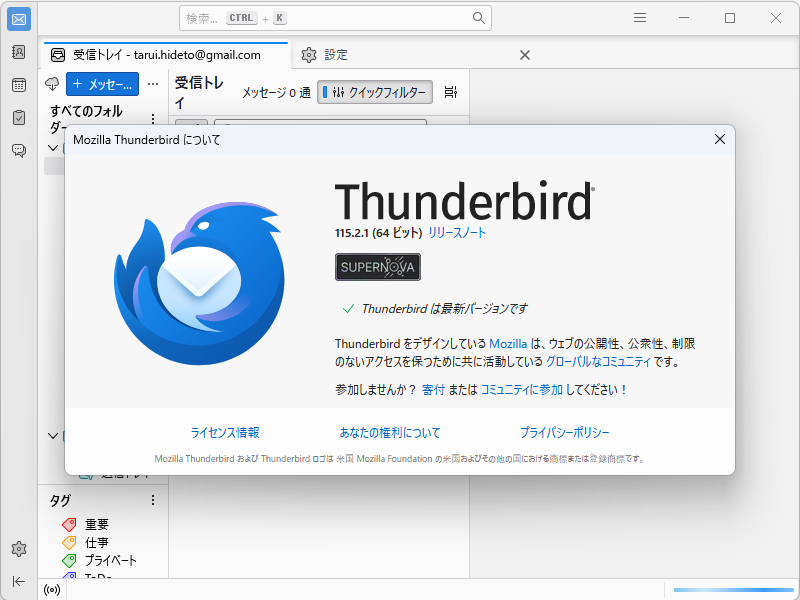Open ライセンス情報 in the About dialog
The width and height of the screenshot is (800, 600).
(x=227, y=432)
